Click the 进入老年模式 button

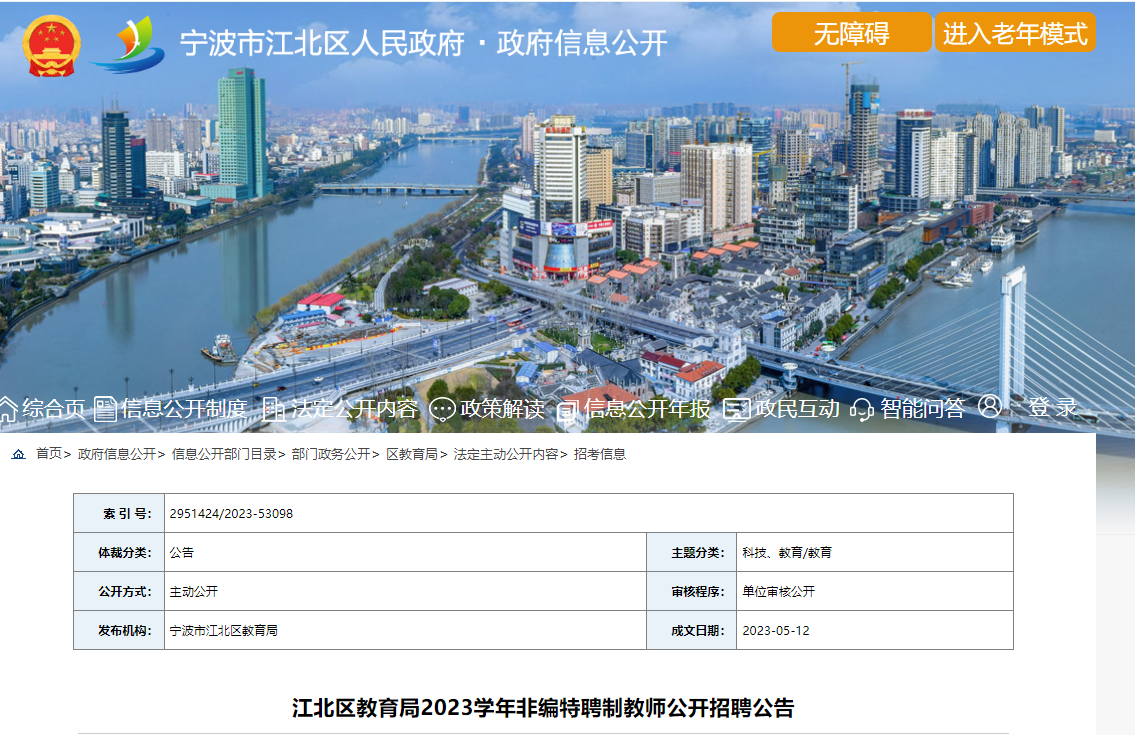1015,33
